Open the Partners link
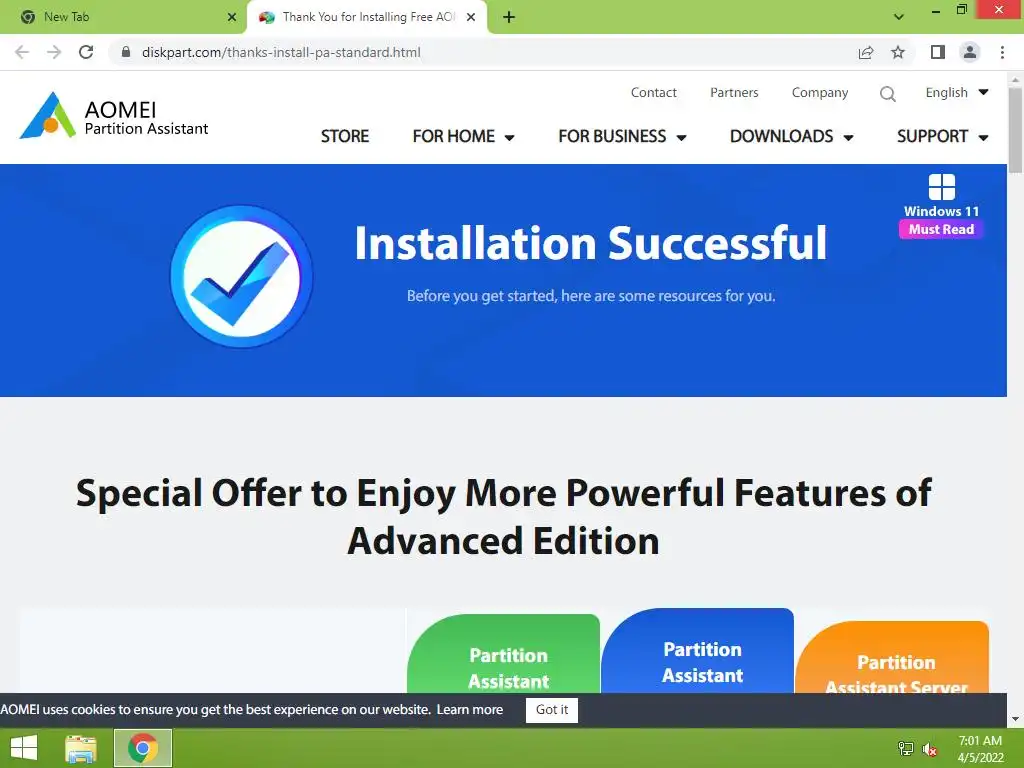Viewport: 1024px width, 768px height. click(x=734, y=93)
